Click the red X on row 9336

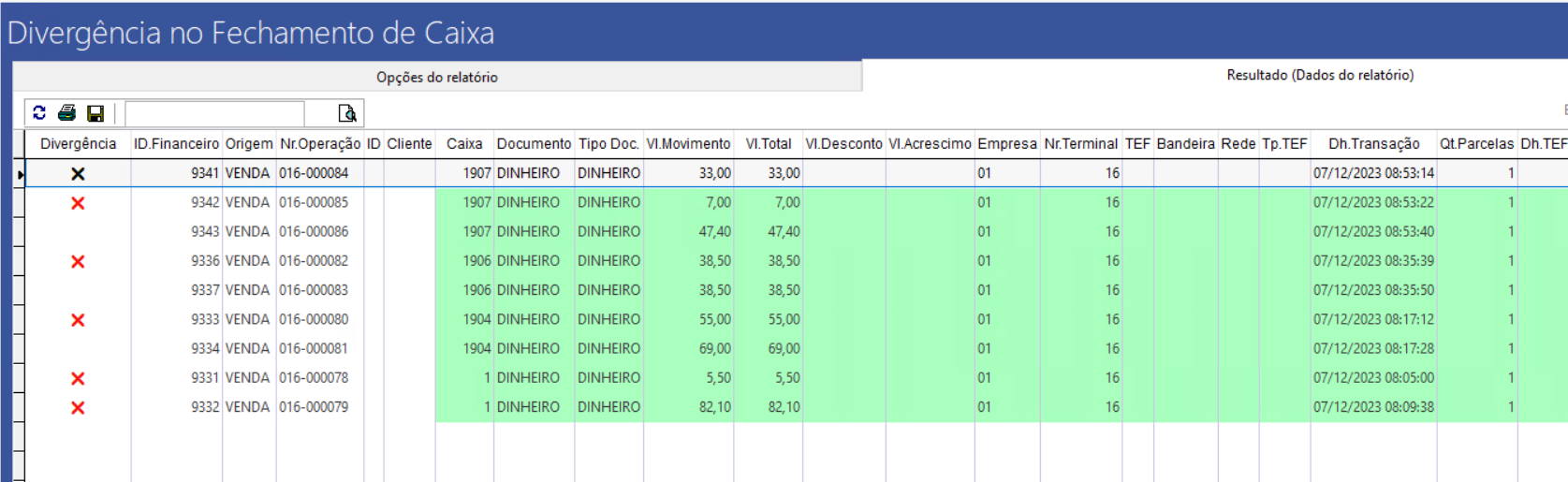tap(78, 262)
